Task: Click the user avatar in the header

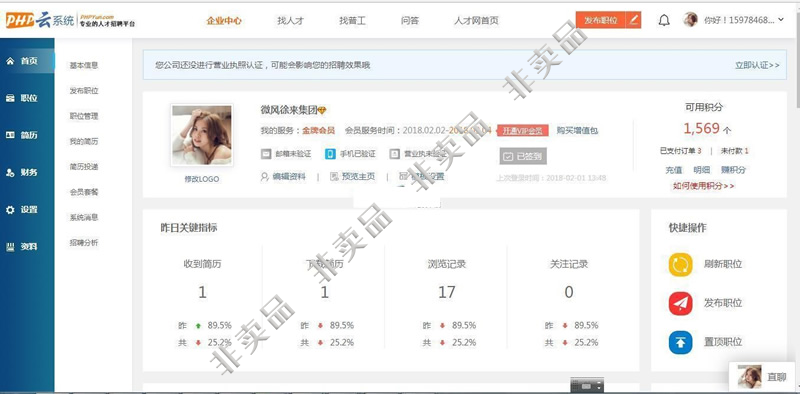Action: point(690,20)
